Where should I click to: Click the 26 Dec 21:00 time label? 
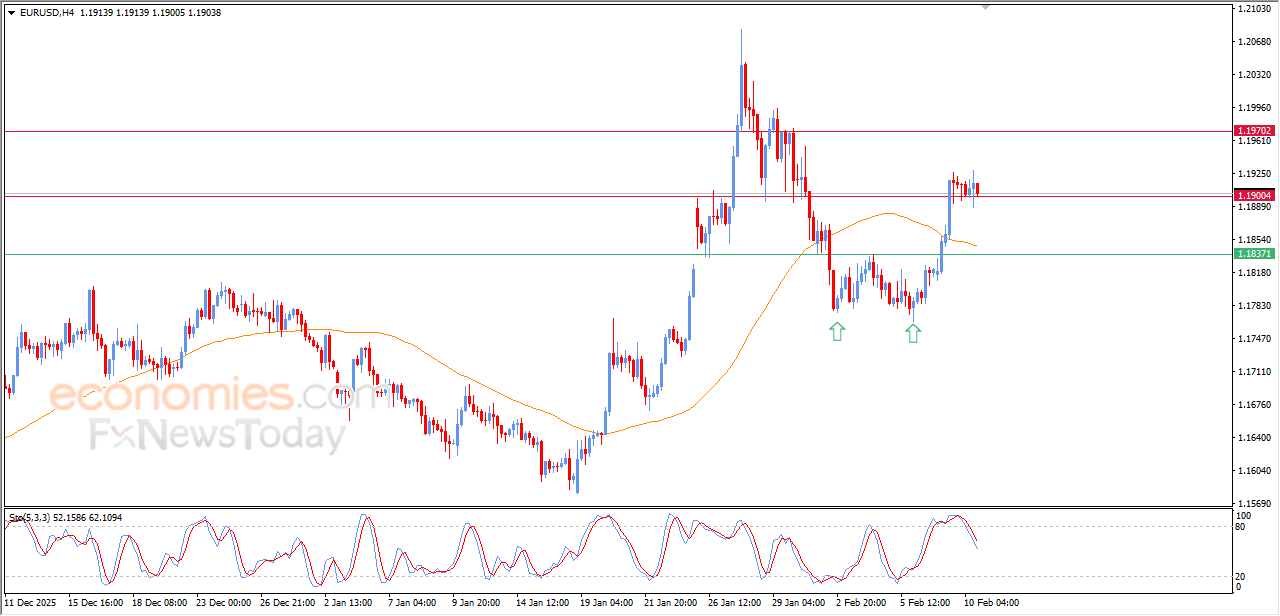pyautogui.click(x=288, y=603)
